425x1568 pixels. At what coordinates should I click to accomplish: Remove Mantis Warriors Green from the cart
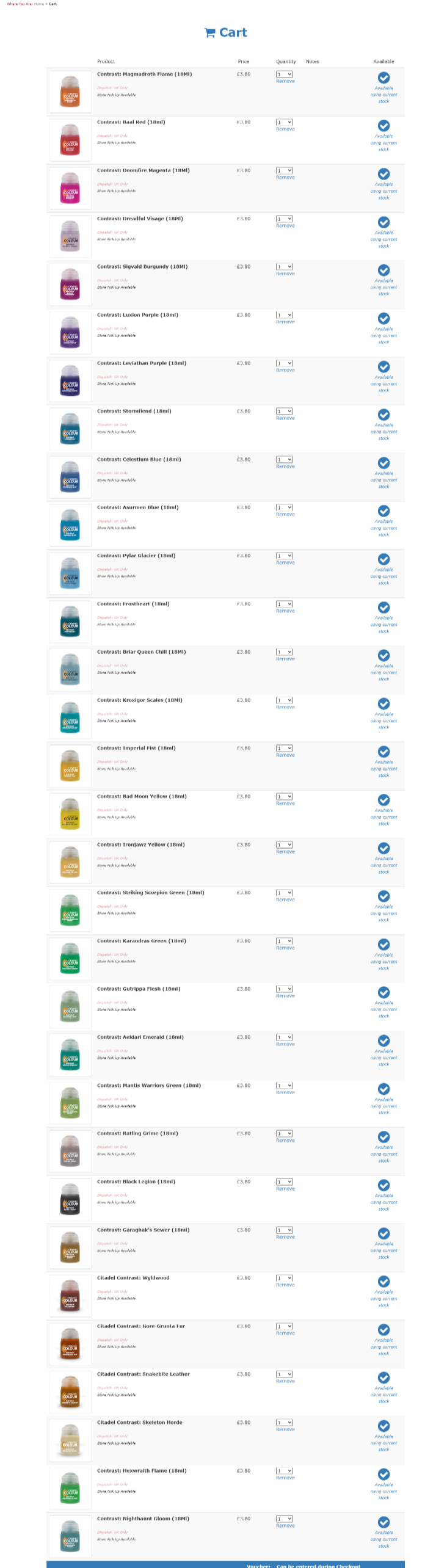285,1092
